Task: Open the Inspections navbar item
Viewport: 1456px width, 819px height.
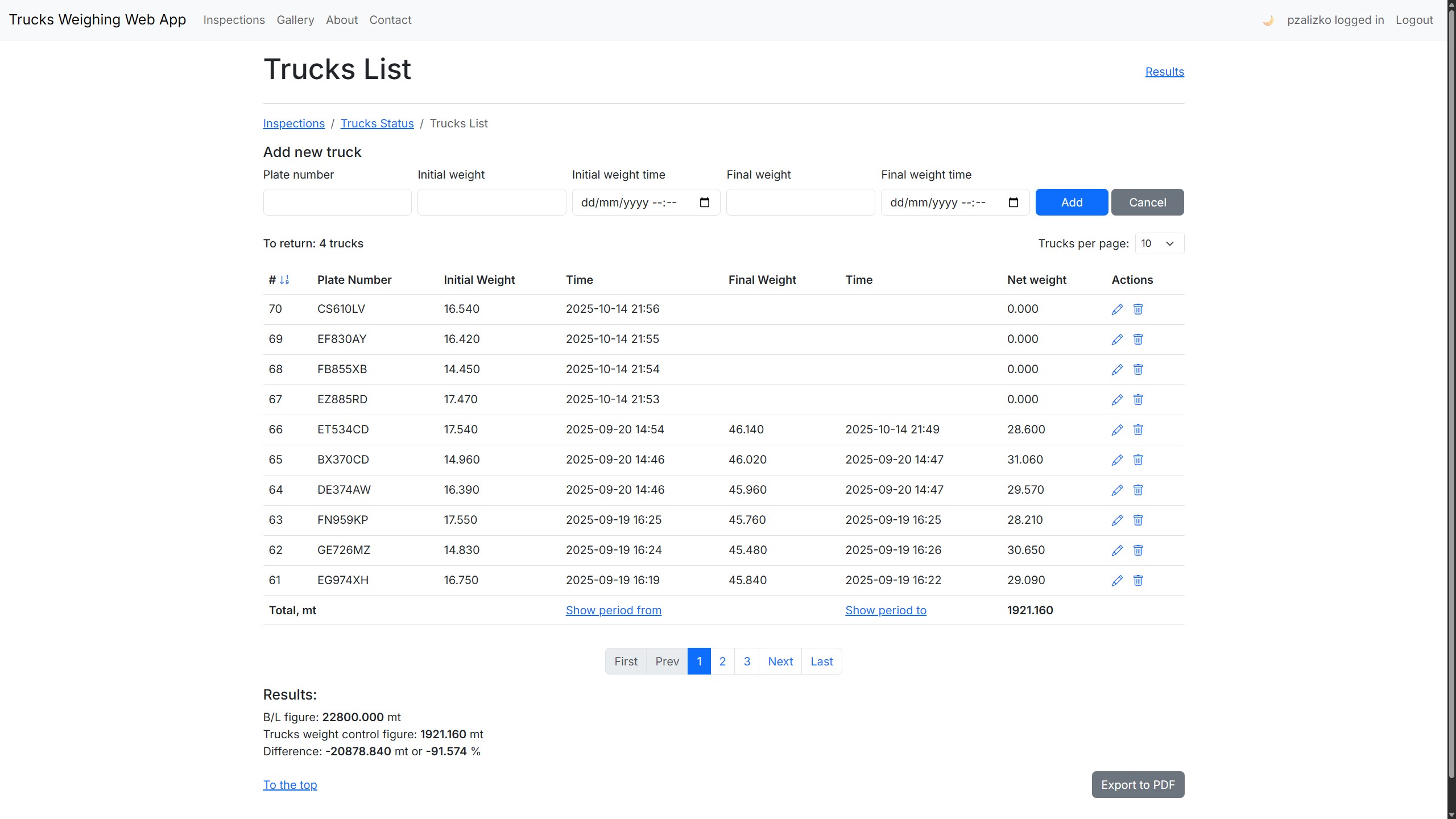Action: pos(234,20)
